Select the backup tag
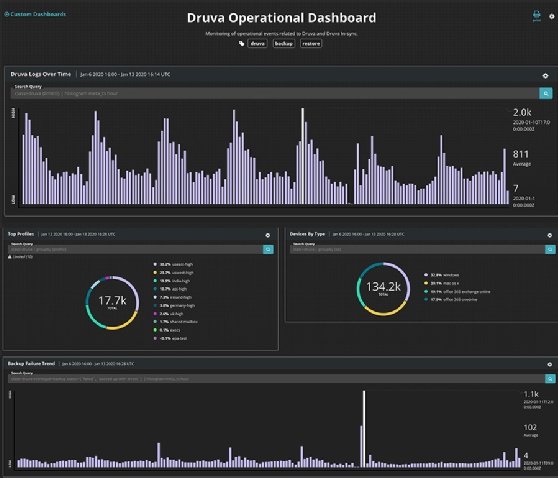Screen dimensions: 558x478 click(x=284, y=43)
